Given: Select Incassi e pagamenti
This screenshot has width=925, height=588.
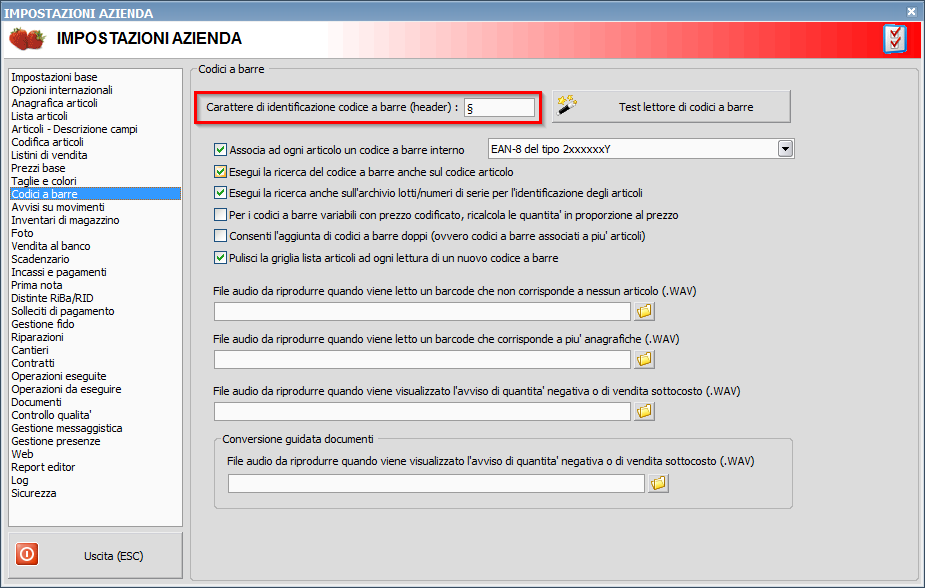Looking at the screenshot, I should click(58, 272).
